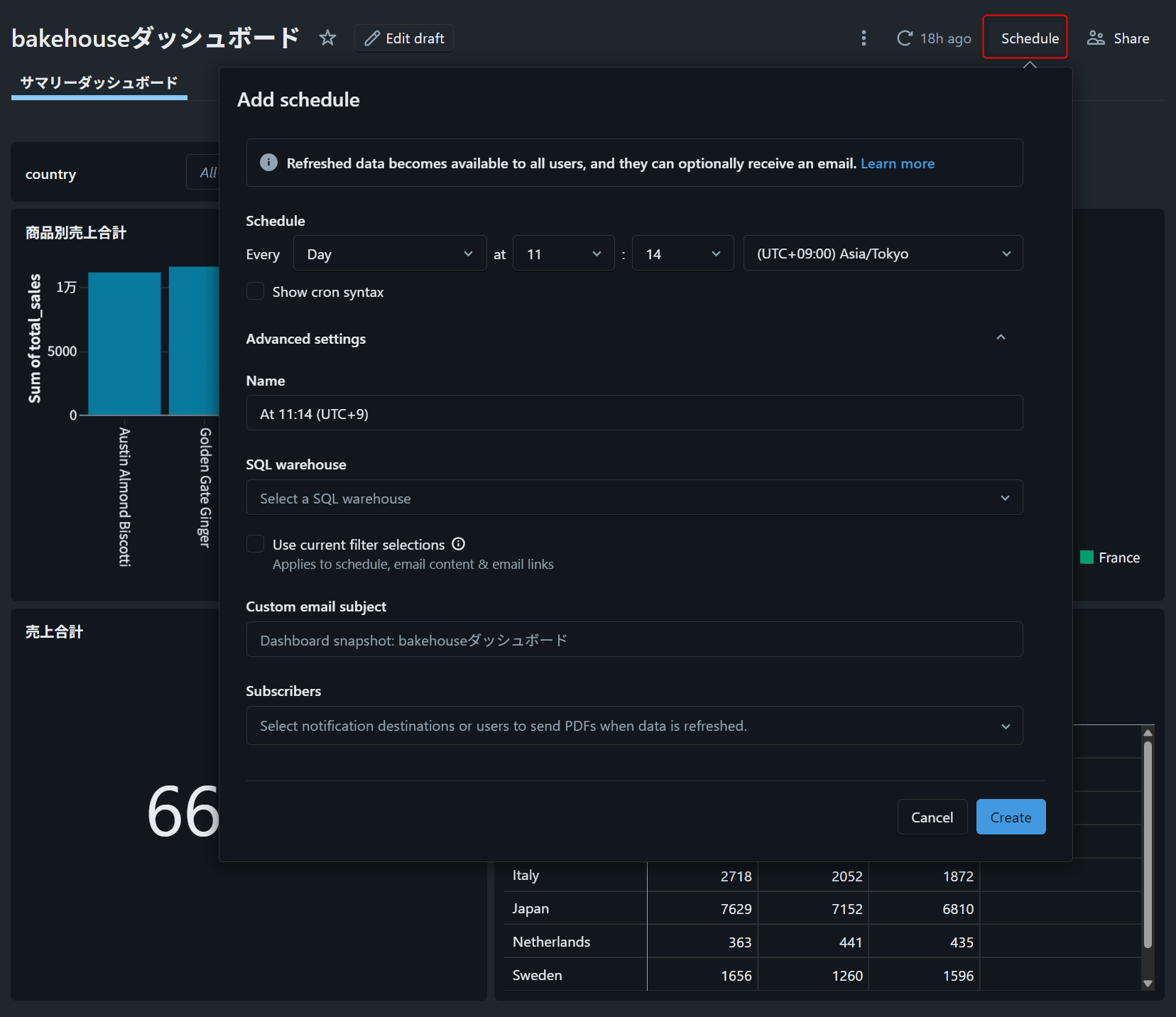Collapse the Advanced settings section

(x=1001, y=338)
